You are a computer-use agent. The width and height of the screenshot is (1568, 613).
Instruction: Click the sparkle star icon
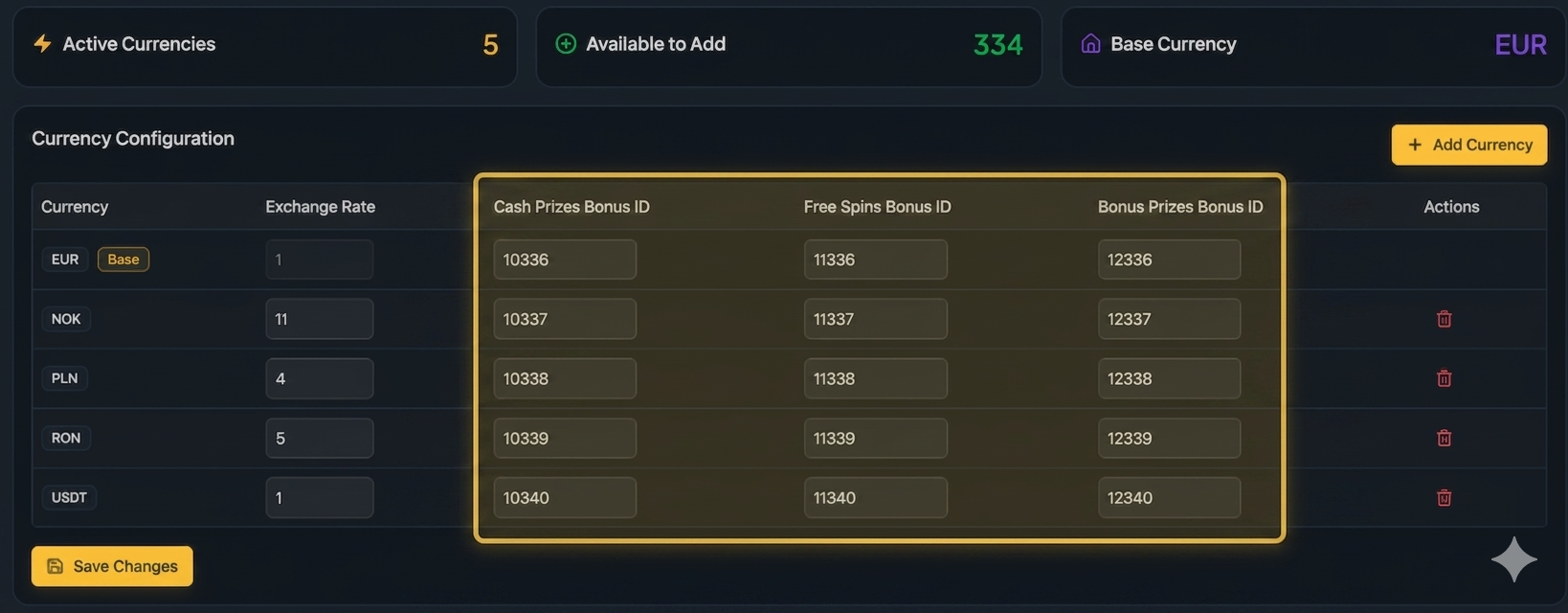(x=1513, y=559)
